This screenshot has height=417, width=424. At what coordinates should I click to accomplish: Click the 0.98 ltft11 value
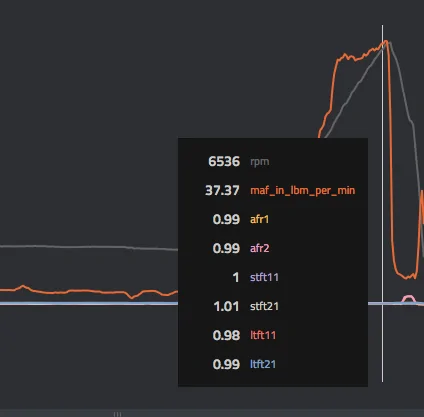226,335
